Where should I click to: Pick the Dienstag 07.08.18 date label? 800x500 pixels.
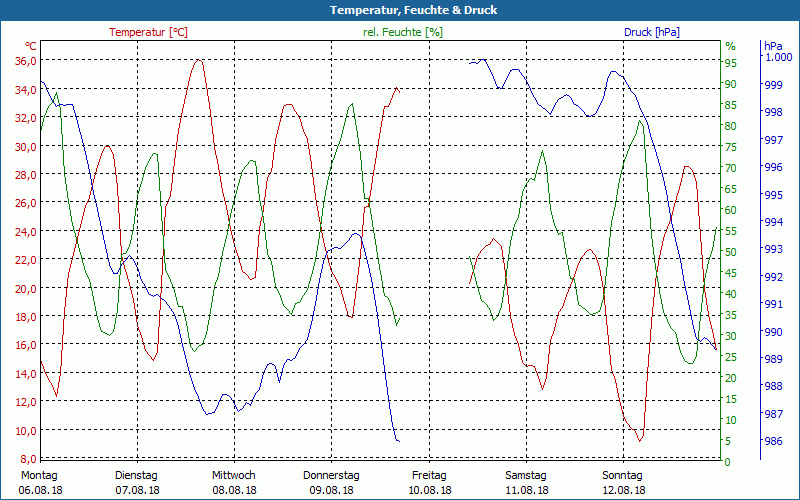coord(137,482)
